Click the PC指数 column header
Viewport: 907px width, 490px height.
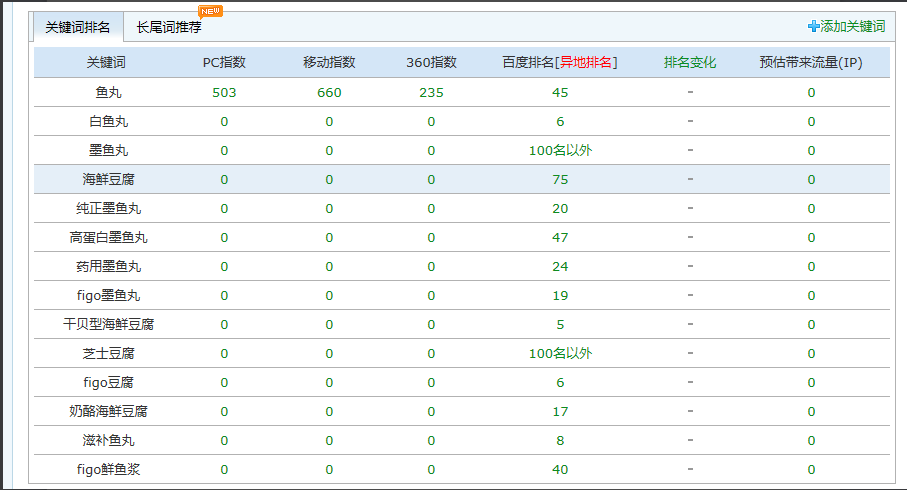tap(224, 62)
